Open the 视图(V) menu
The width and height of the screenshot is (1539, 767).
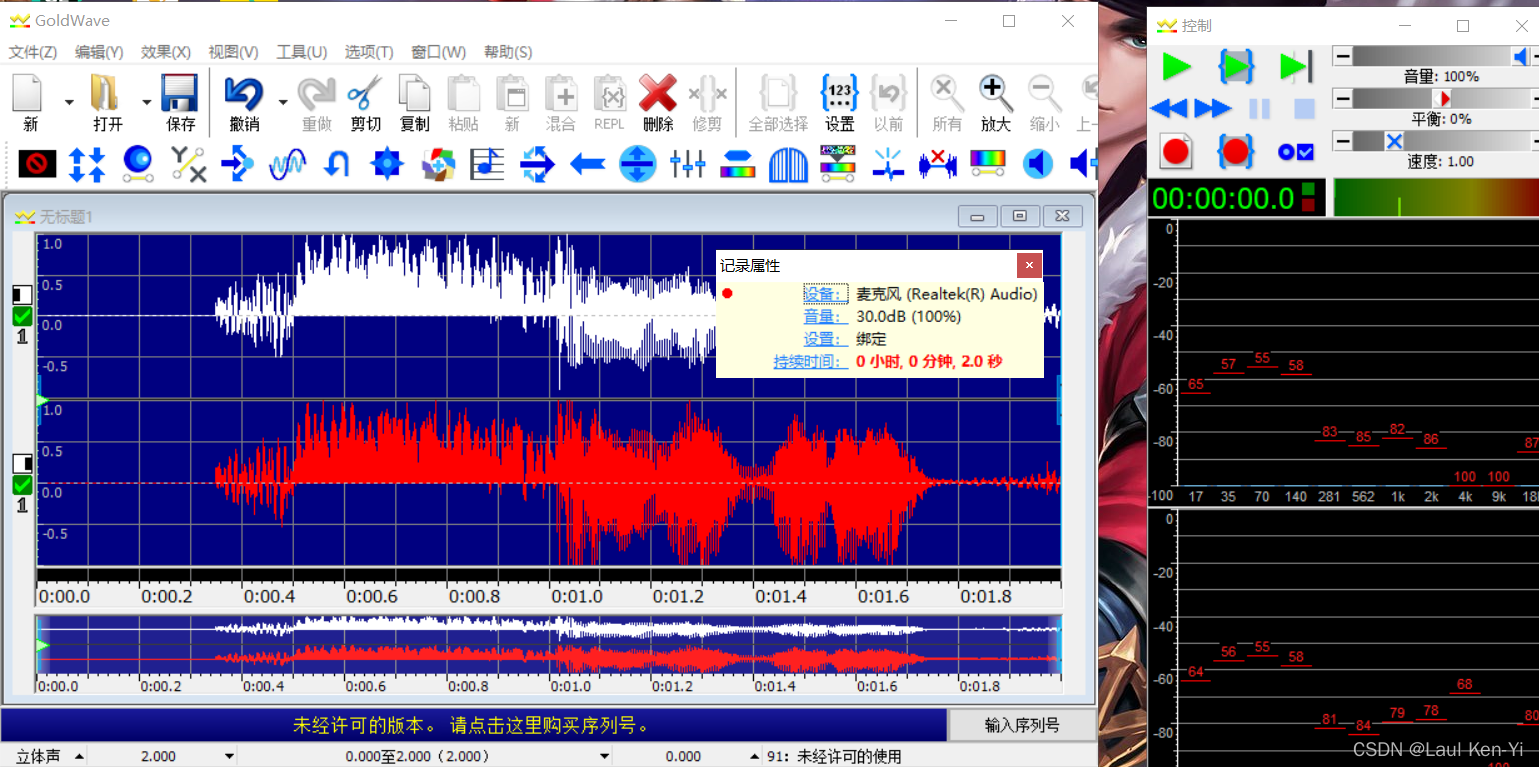233,52
